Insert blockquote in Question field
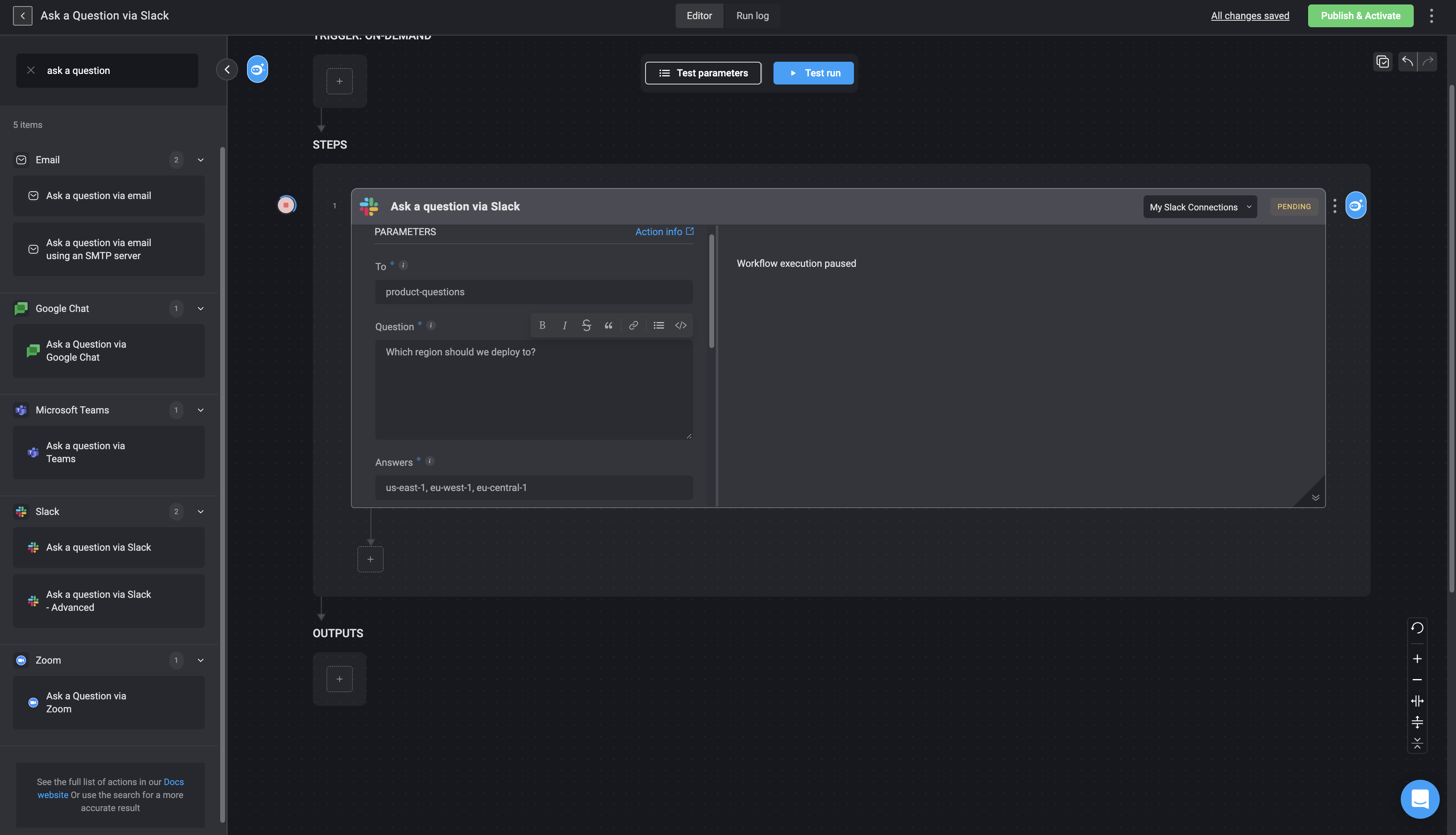 [609, 325]
